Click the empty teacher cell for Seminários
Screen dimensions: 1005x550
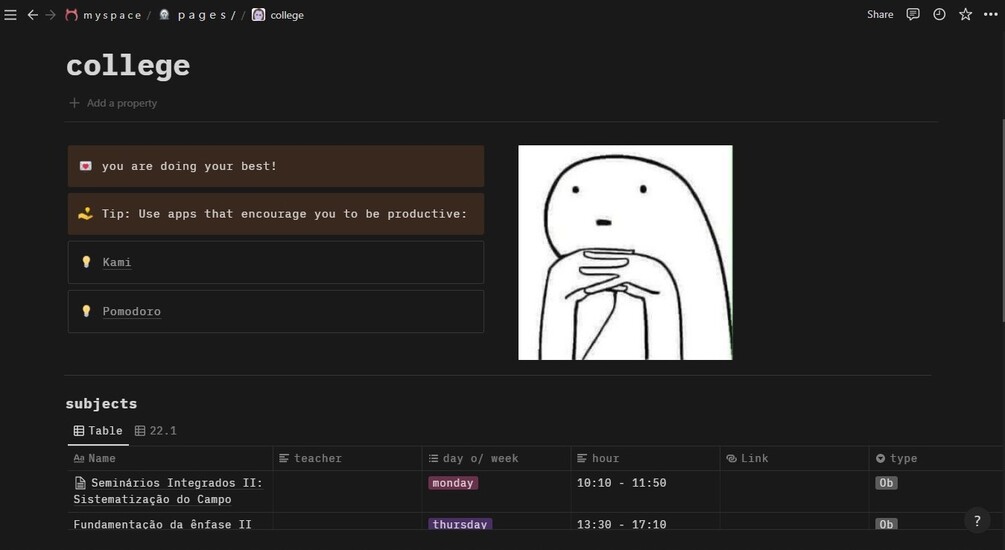[x=347, y=491]
